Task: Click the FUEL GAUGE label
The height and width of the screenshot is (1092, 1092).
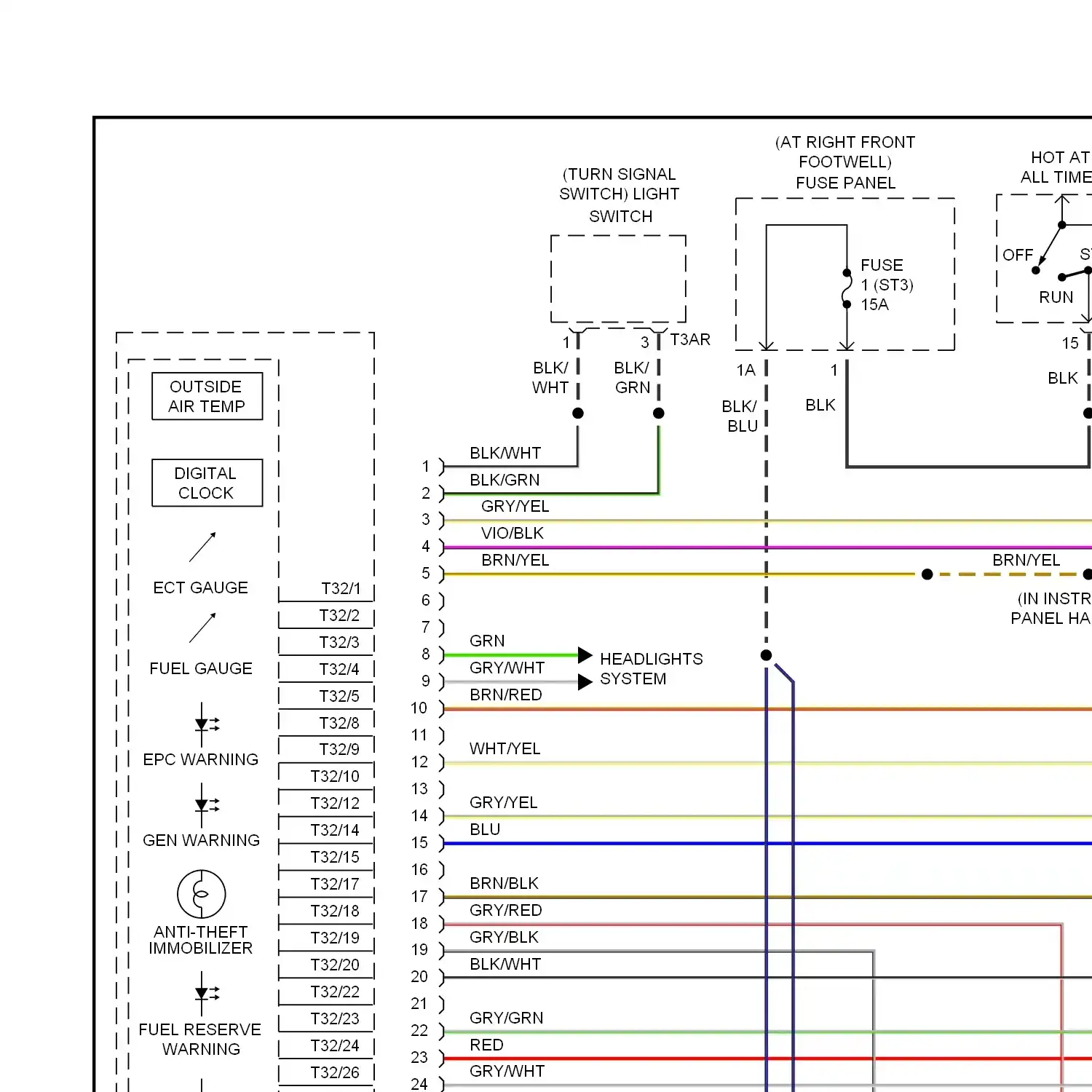Action: click(x=201, y=668)
